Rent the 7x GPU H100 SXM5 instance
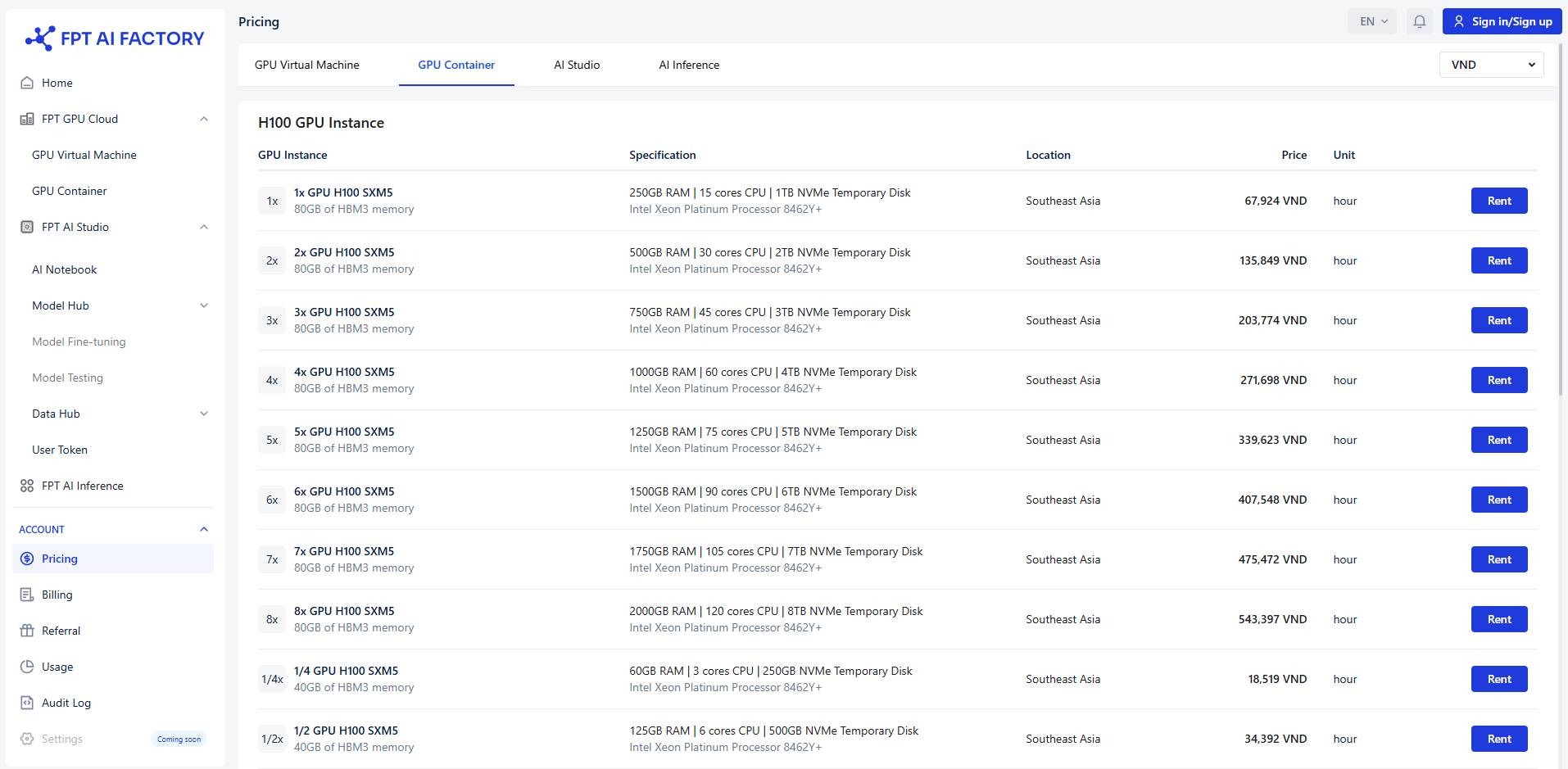 click(x=1499, y=559)
